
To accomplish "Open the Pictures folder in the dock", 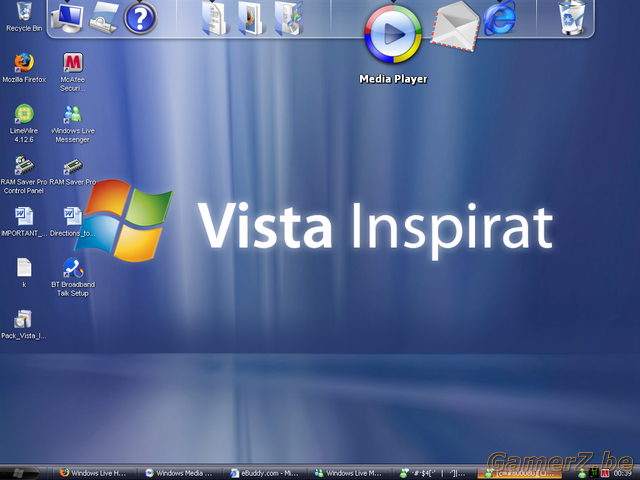I will click(x=251, y=18).
